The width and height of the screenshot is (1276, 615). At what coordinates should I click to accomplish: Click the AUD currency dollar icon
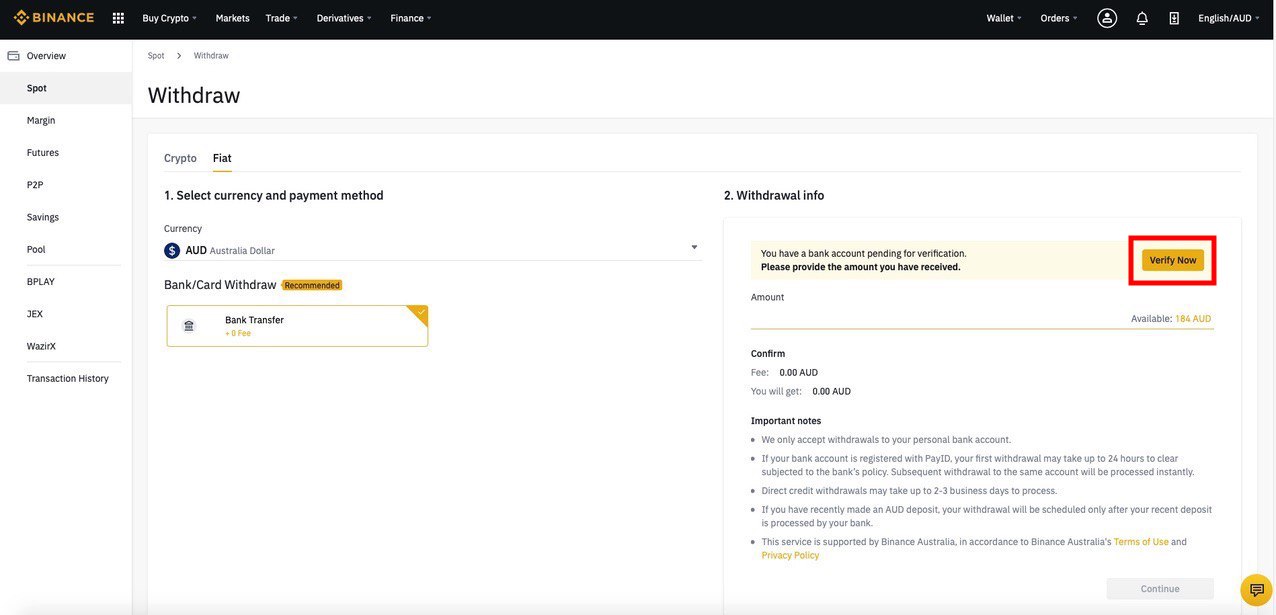click(172, 251)
